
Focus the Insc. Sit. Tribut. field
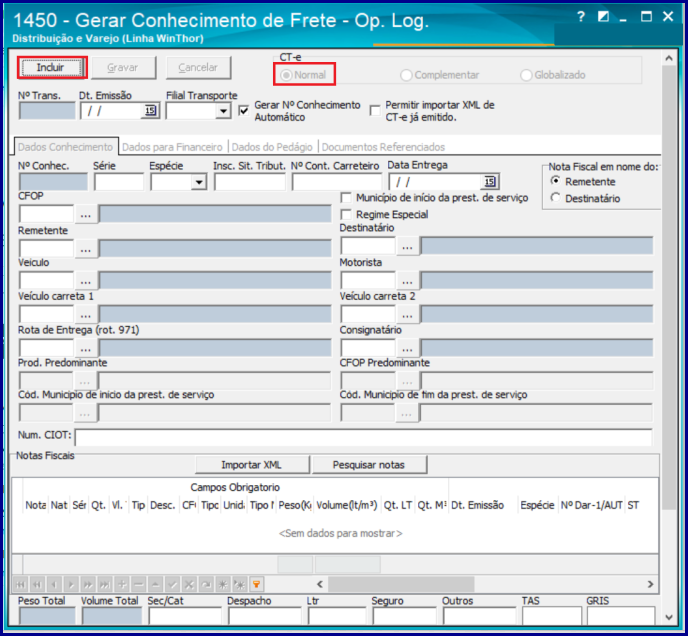pos(250,182)
